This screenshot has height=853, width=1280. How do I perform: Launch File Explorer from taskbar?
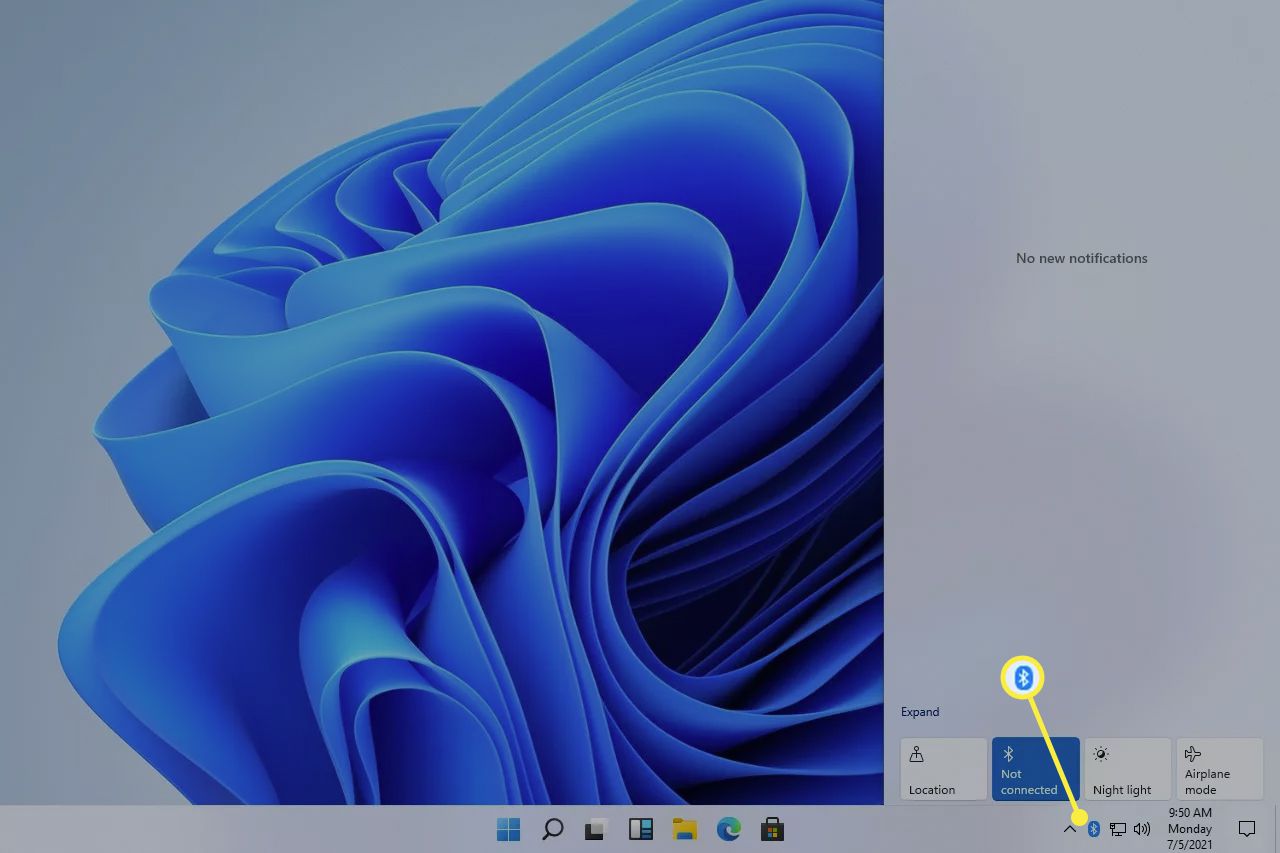684,829
